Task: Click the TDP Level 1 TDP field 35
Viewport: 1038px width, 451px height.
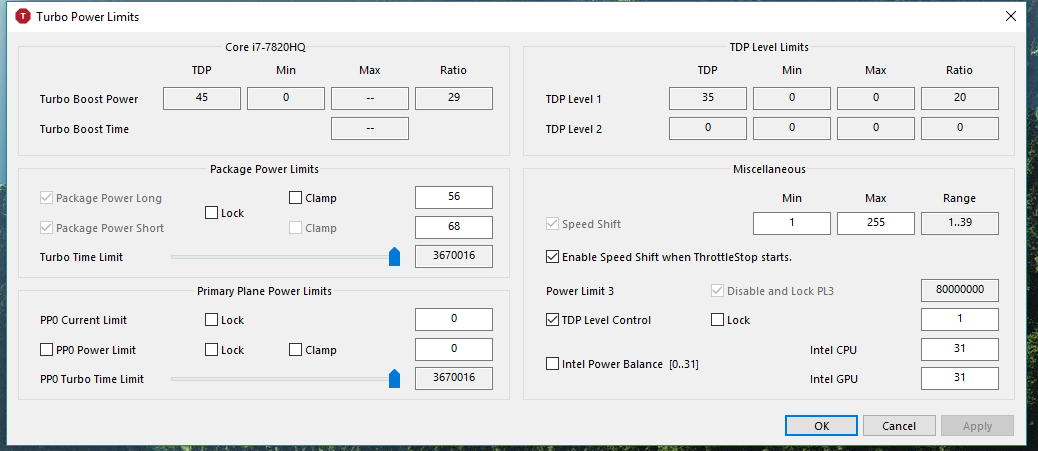Action: tap(708, 98)
